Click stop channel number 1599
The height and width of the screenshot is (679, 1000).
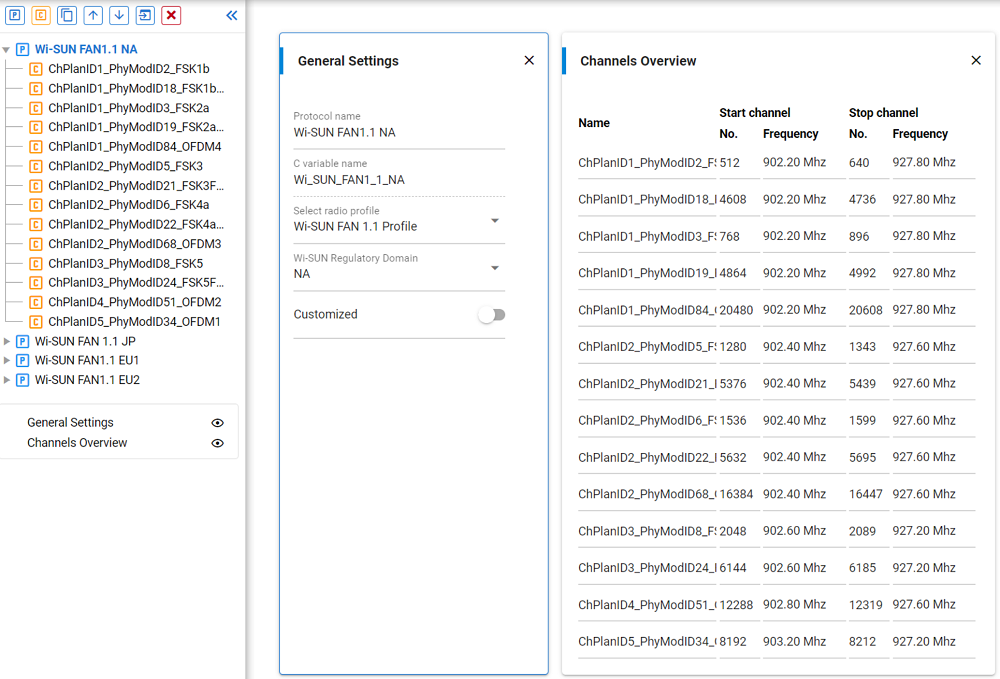[x=862, y=421]
